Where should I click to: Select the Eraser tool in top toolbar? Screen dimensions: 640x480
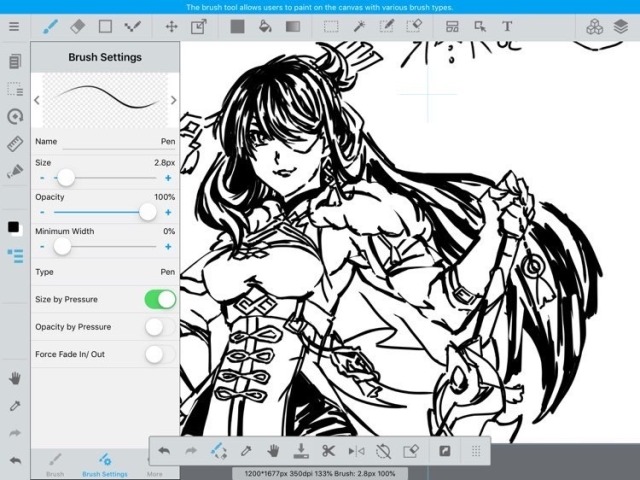pos(78,27)
